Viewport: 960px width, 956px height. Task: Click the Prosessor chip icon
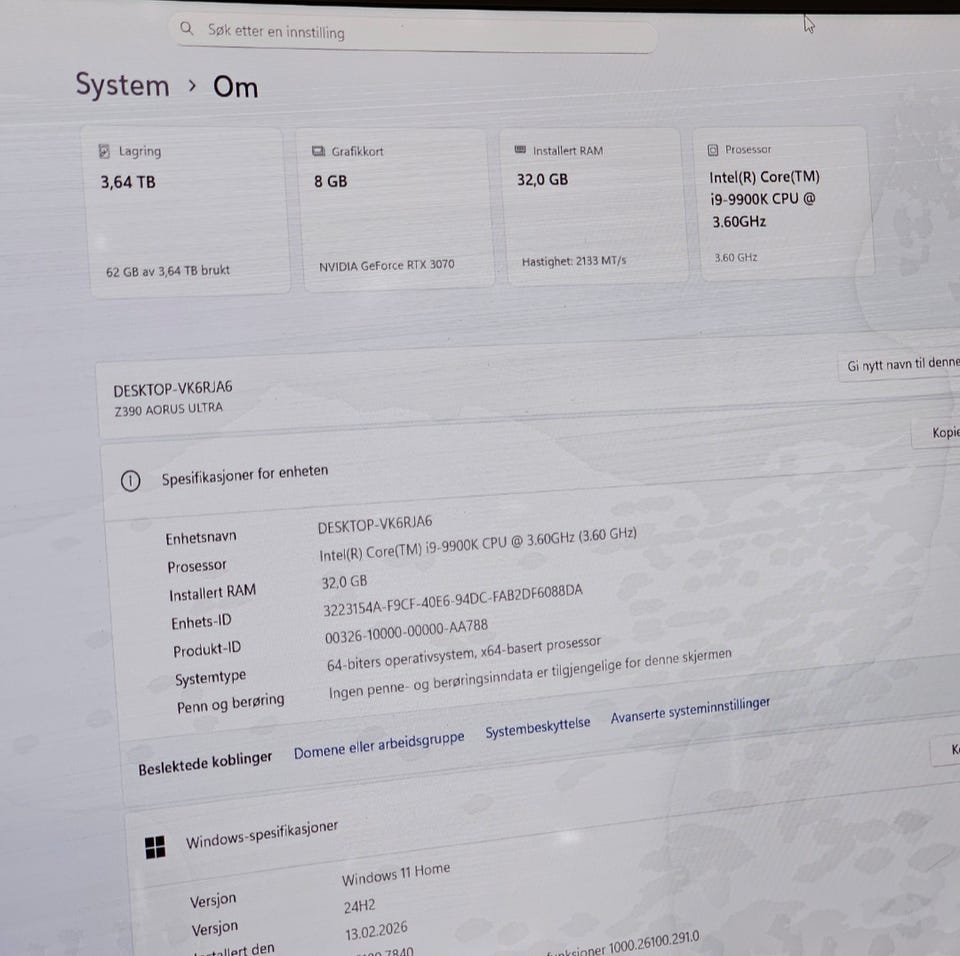coord(713,150)
